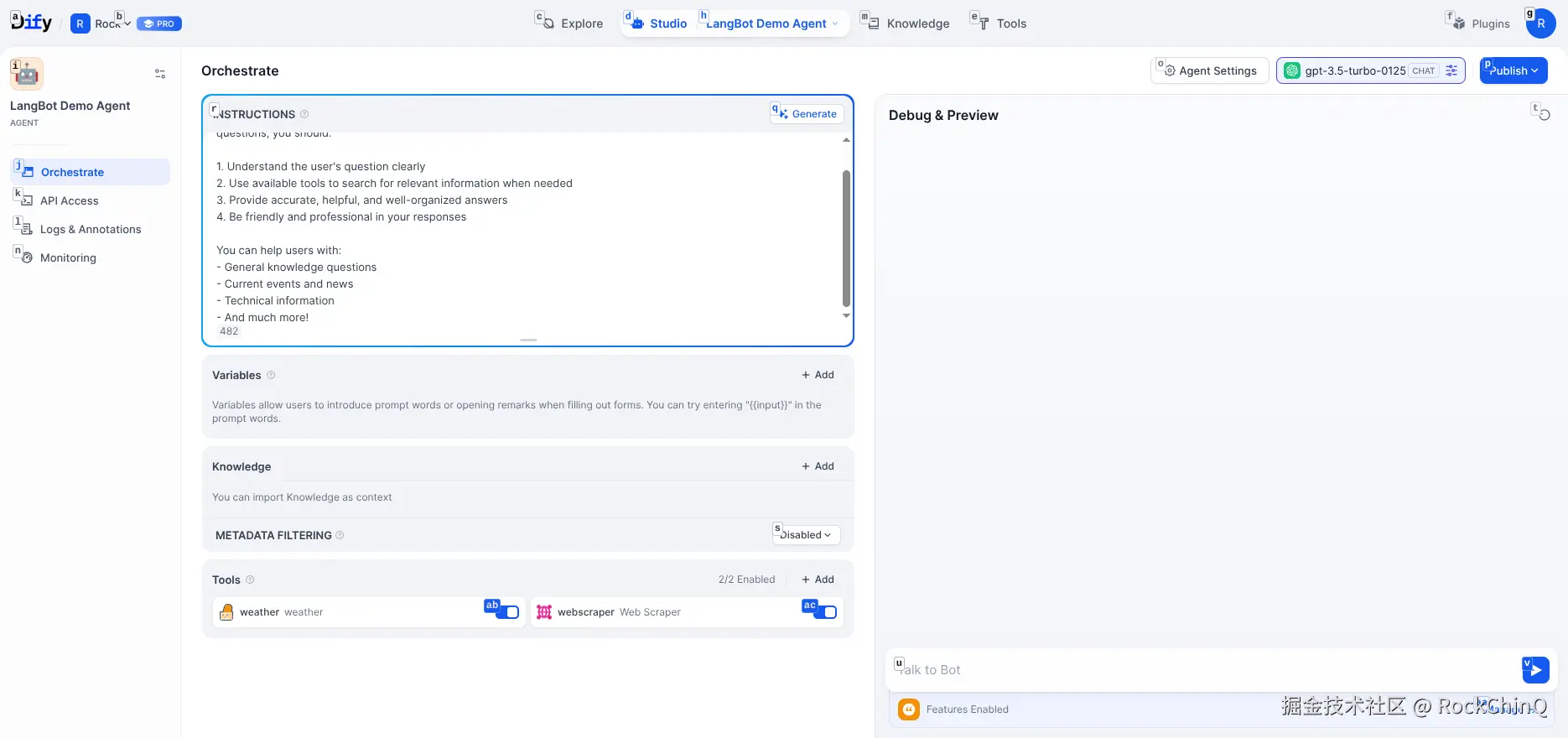Viewport: 1568px width, 738px height.
Task: Open the user avatar menu
Action: point(1541,23)
